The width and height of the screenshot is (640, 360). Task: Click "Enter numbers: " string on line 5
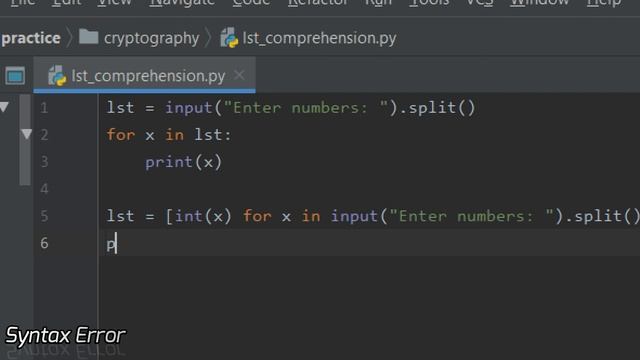471,216
